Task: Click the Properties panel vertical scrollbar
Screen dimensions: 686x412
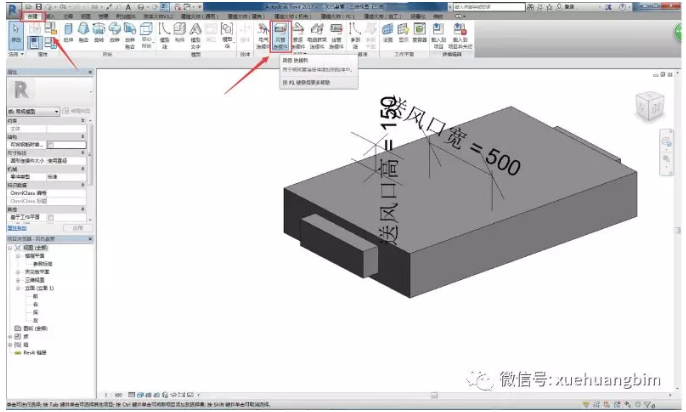Action: coord(91,154)
